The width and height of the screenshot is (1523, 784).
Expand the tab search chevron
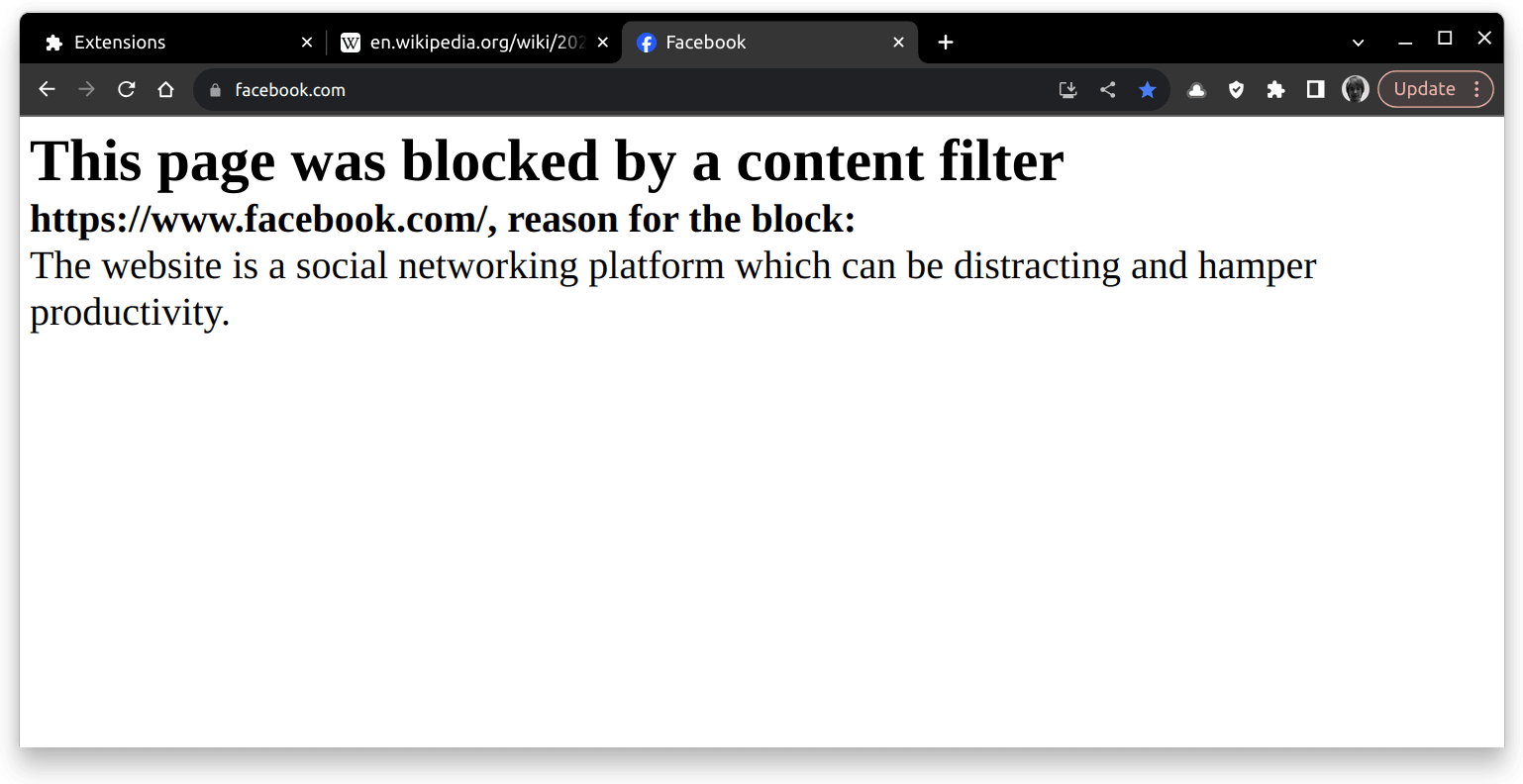click(1359, 43)
